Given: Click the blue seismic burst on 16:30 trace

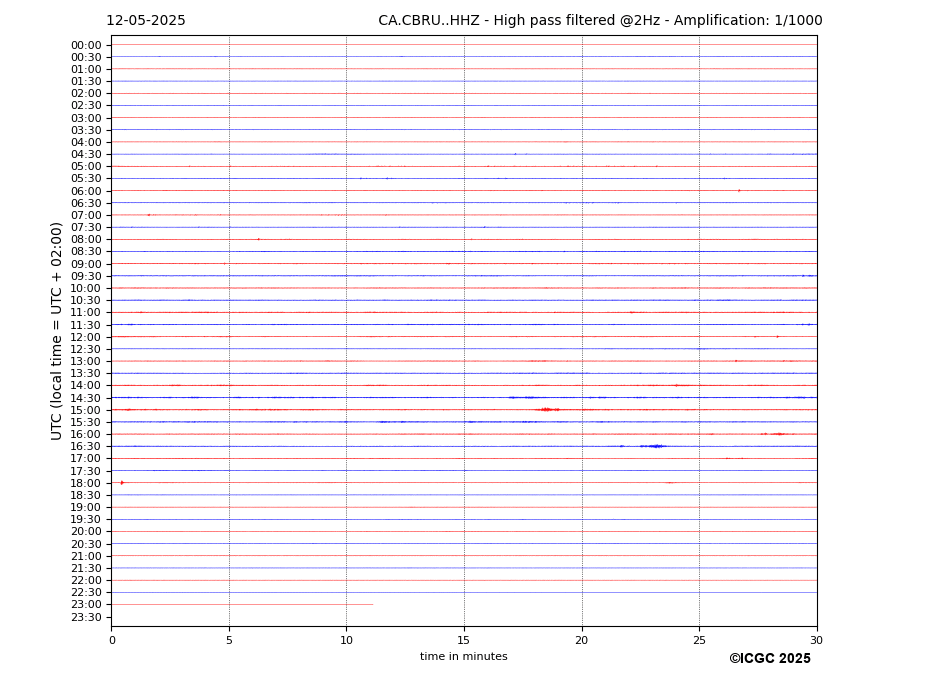Looking at the screenshot, I should (653, 446).
